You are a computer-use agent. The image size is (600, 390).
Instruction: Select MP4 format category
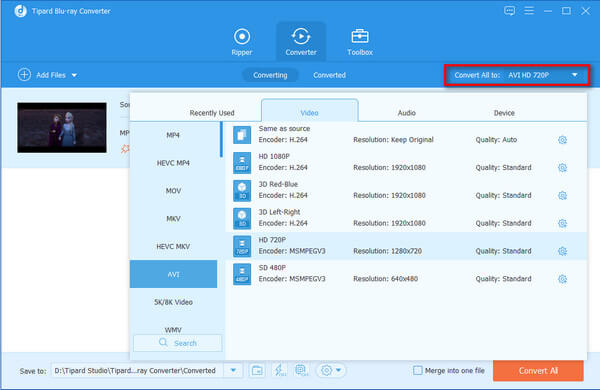point(173,135)
